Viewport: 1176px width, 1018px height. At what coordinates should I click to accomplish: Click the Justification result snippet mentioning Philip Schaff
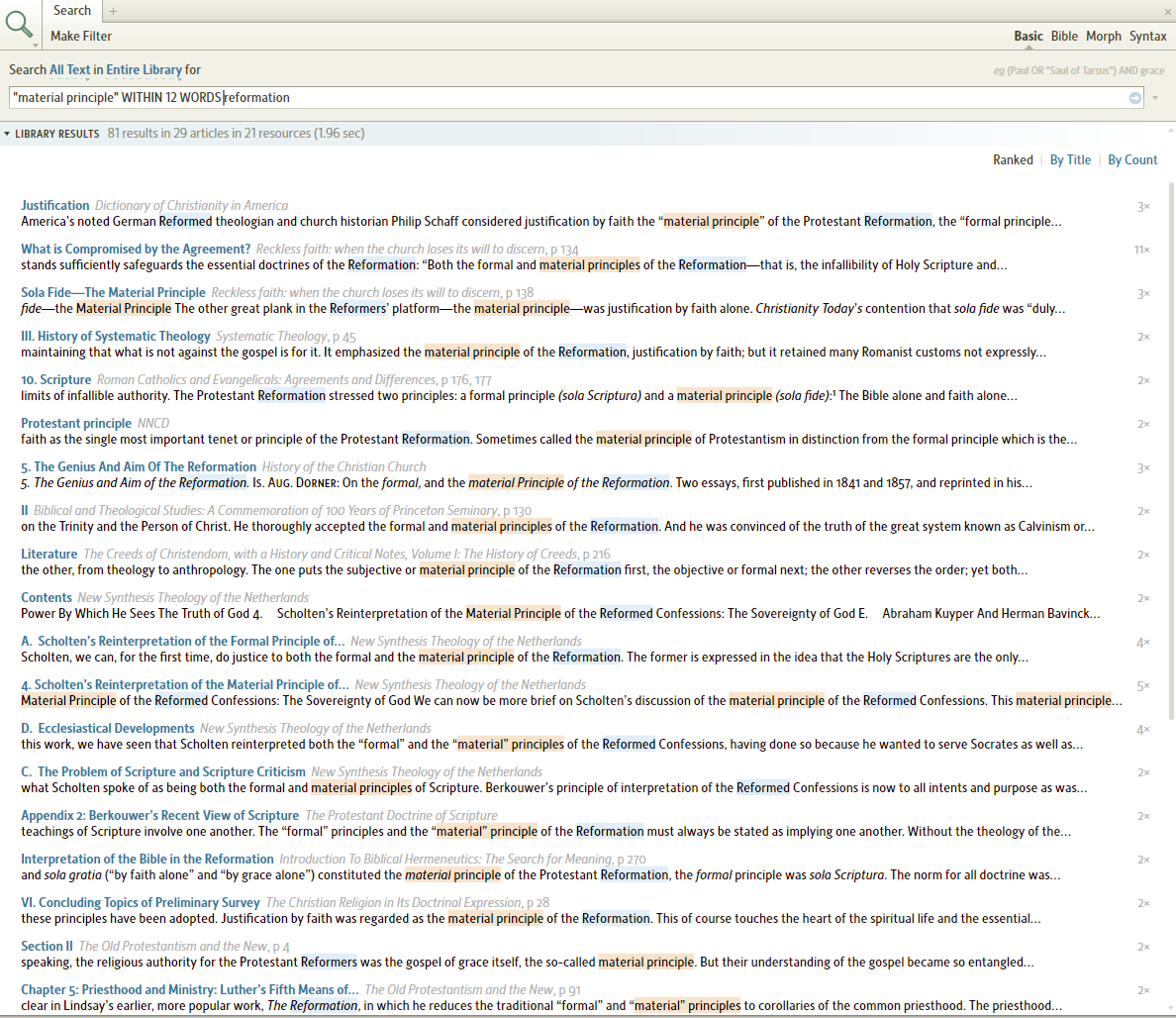coord(540,221)
